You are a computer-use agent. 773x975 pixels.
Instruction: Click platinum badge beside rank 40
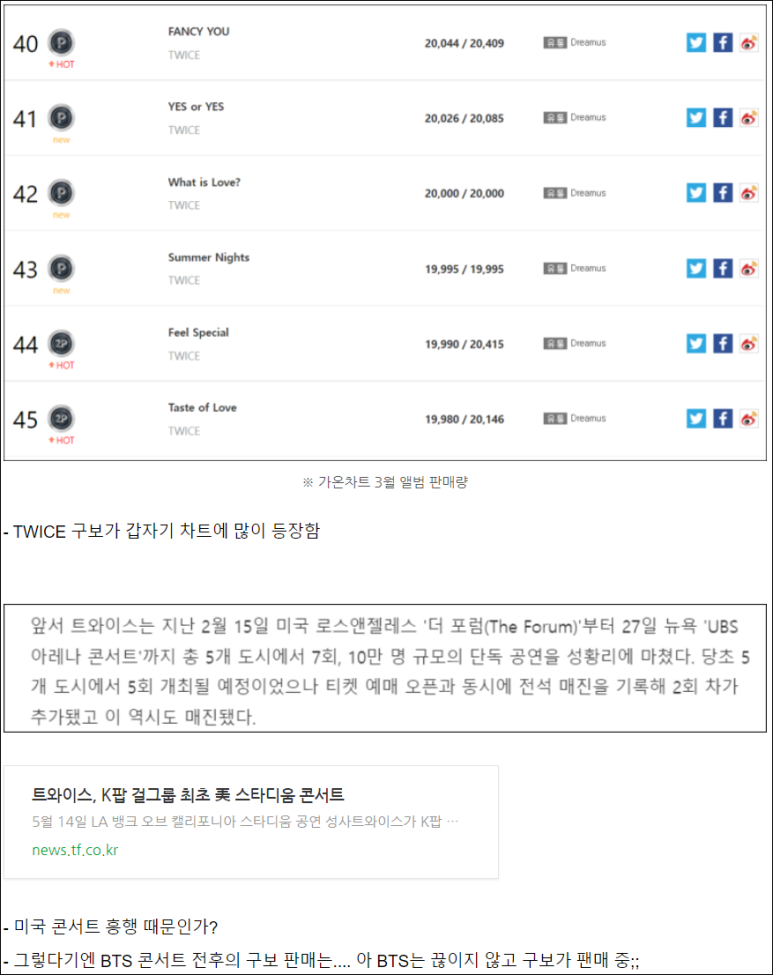[62, 43]
